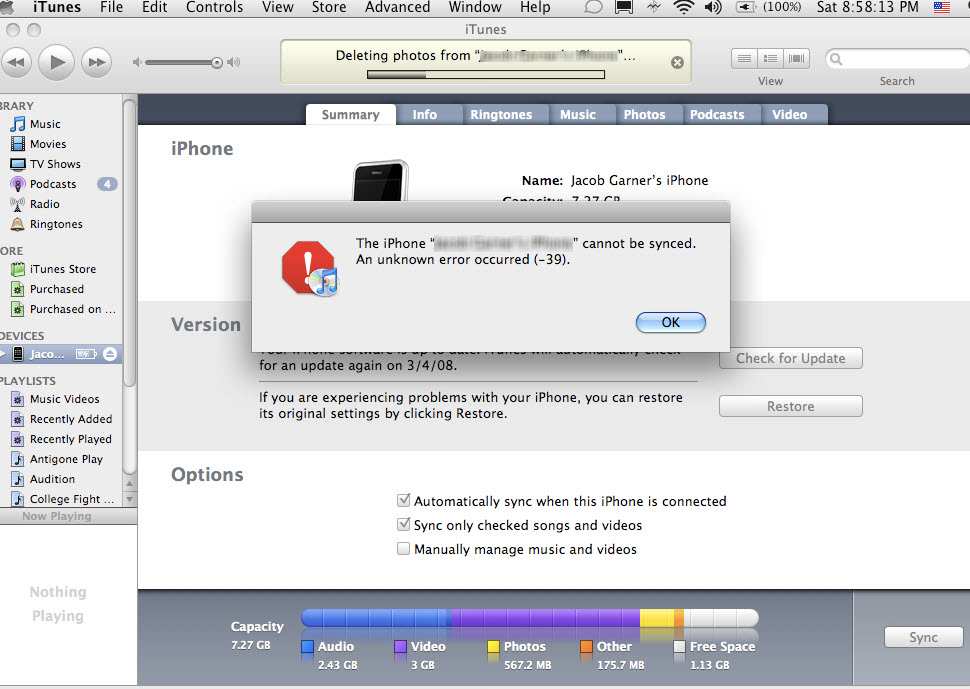Eject the iPhone device
Screen dimensions: 970x689
(110, 354)
